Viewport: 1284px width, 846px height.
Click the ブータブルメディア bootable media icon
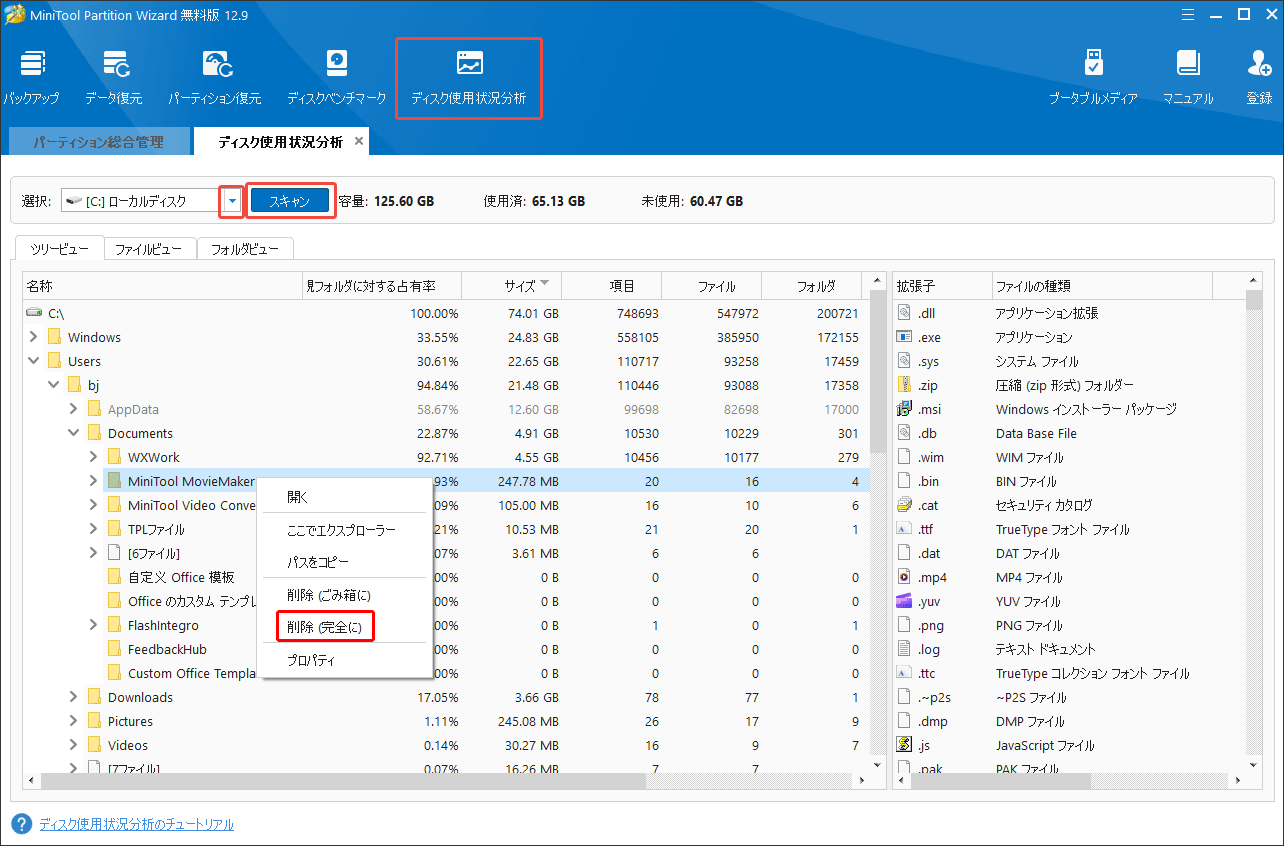(1093, 66)
